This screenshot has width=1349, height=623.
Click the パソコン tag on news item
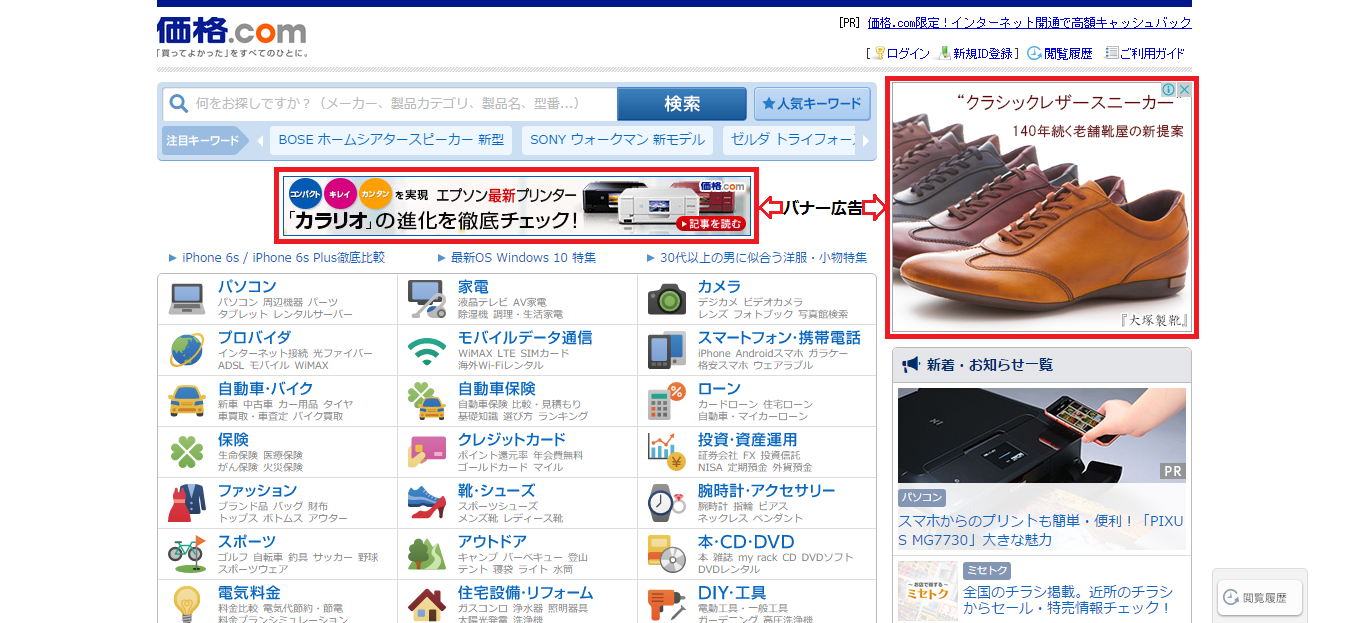click(922, 498)
